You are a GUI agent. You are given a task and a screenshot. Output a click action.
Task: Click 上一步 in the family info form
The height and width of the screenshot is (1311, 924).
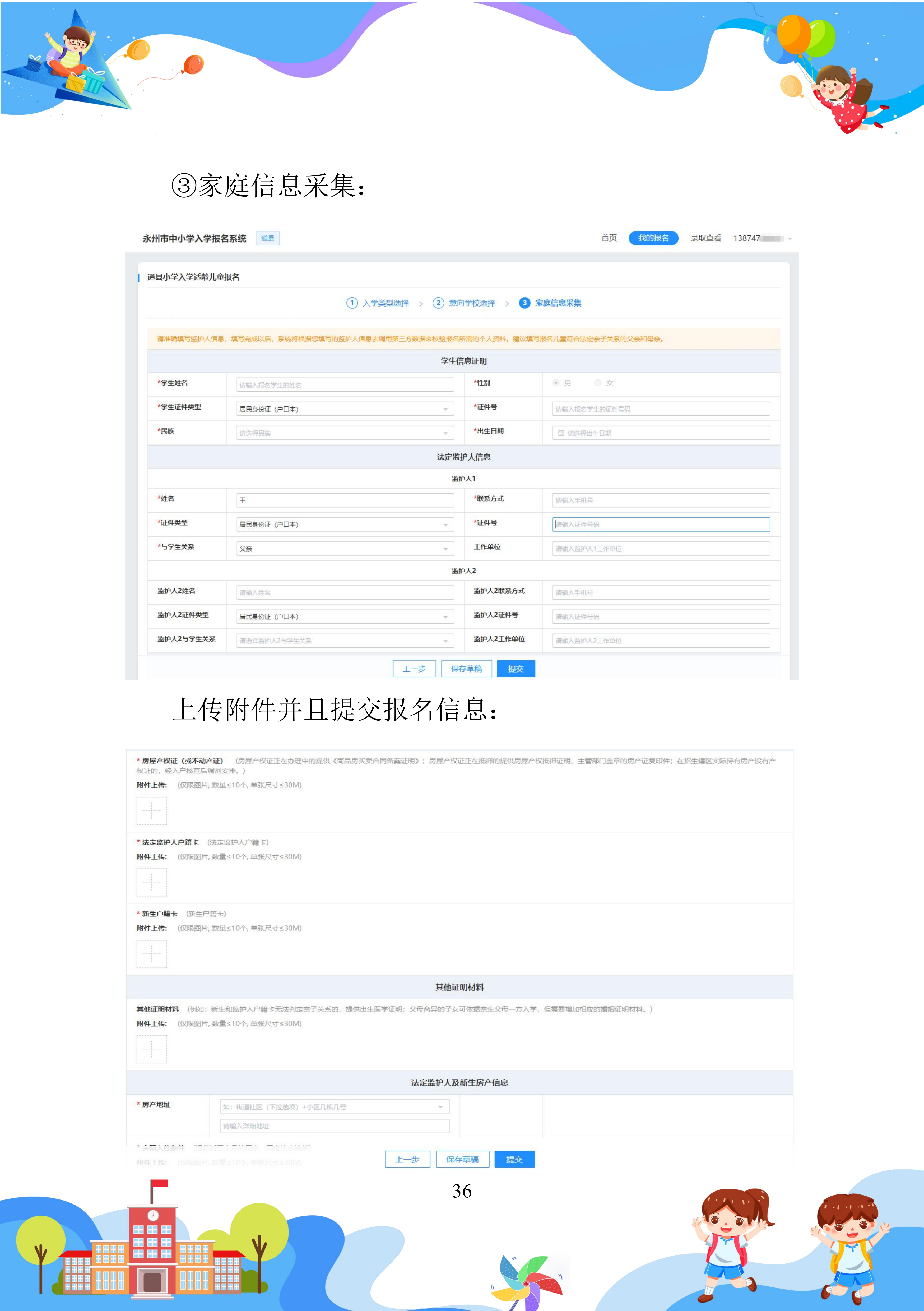tap(414, 669)
